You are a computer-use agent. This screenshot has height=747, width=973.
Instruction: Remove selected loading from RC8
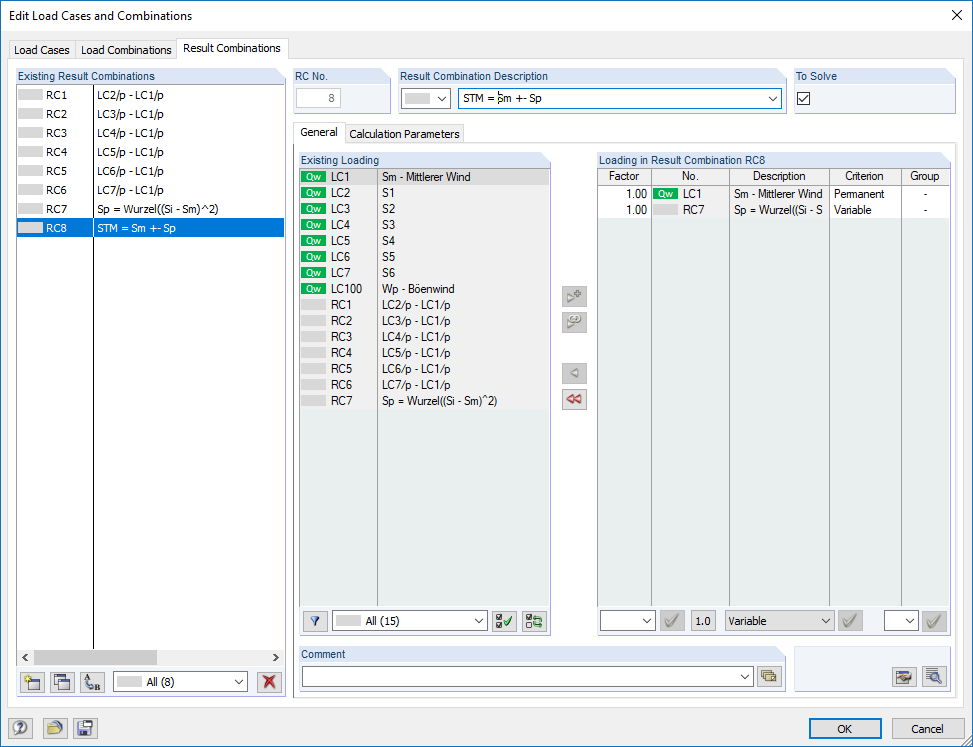[574, 373]
